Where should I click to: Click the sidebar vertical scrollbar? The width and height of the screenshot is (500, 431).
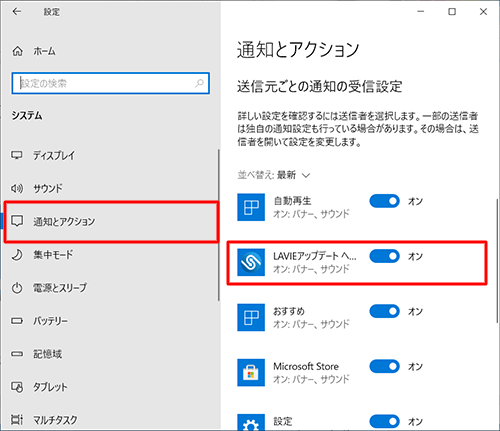(x=219, y=225)
